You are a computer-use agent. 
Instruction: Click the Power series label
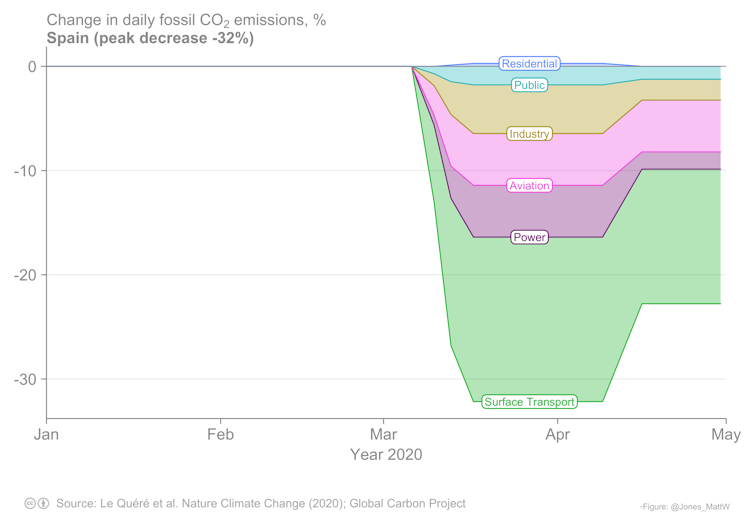coord(529,238)
